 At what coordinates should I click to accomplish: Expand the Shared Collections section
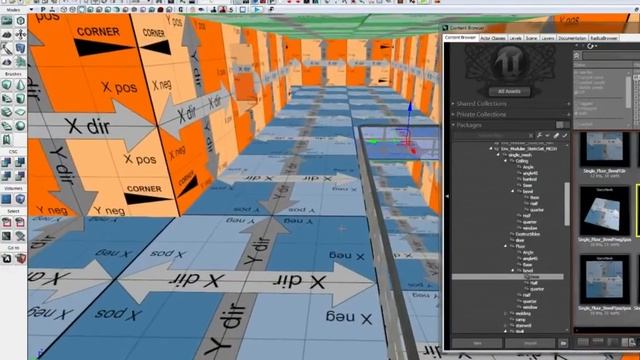click(453, 104)
